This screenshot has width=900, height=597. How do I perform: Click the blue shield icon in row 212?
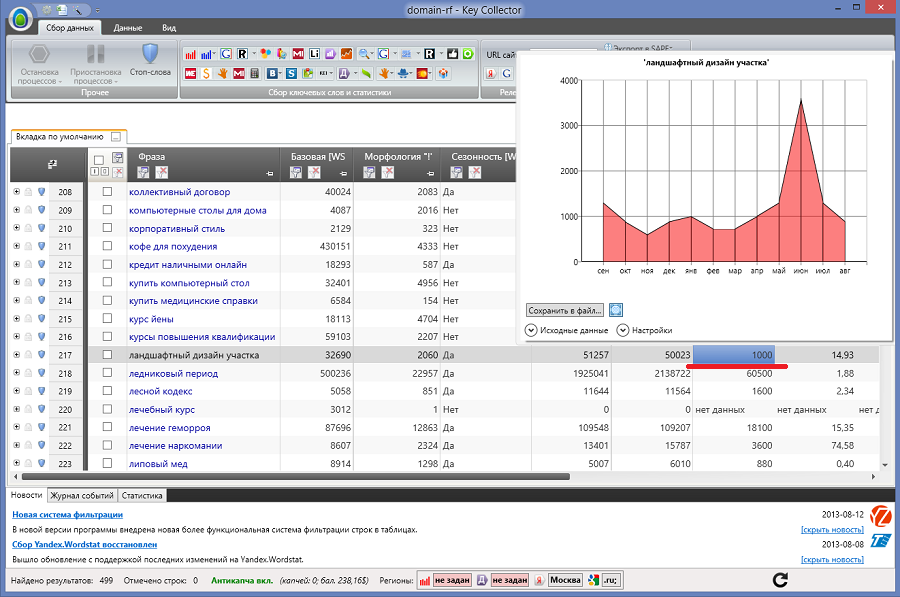tap(41, 265)
